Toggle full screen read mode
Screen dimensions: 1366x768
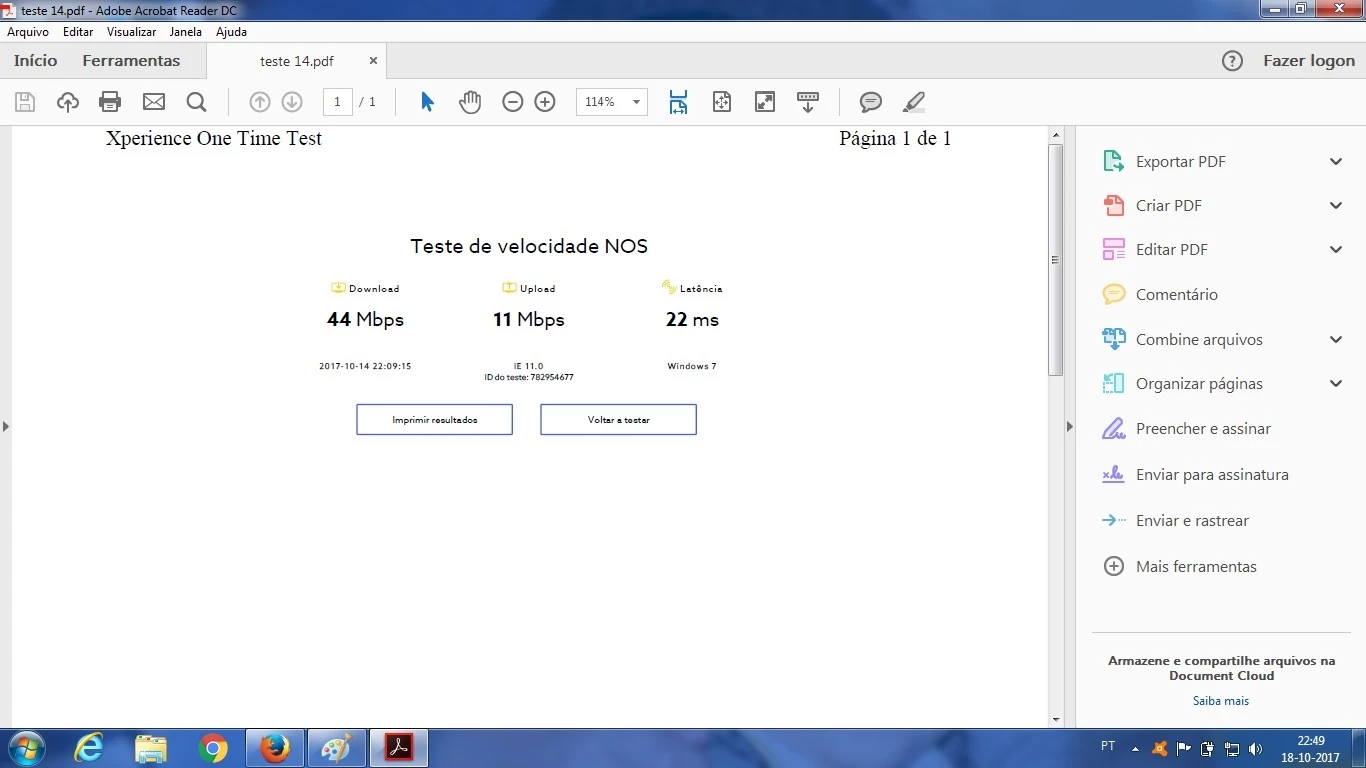765,102
